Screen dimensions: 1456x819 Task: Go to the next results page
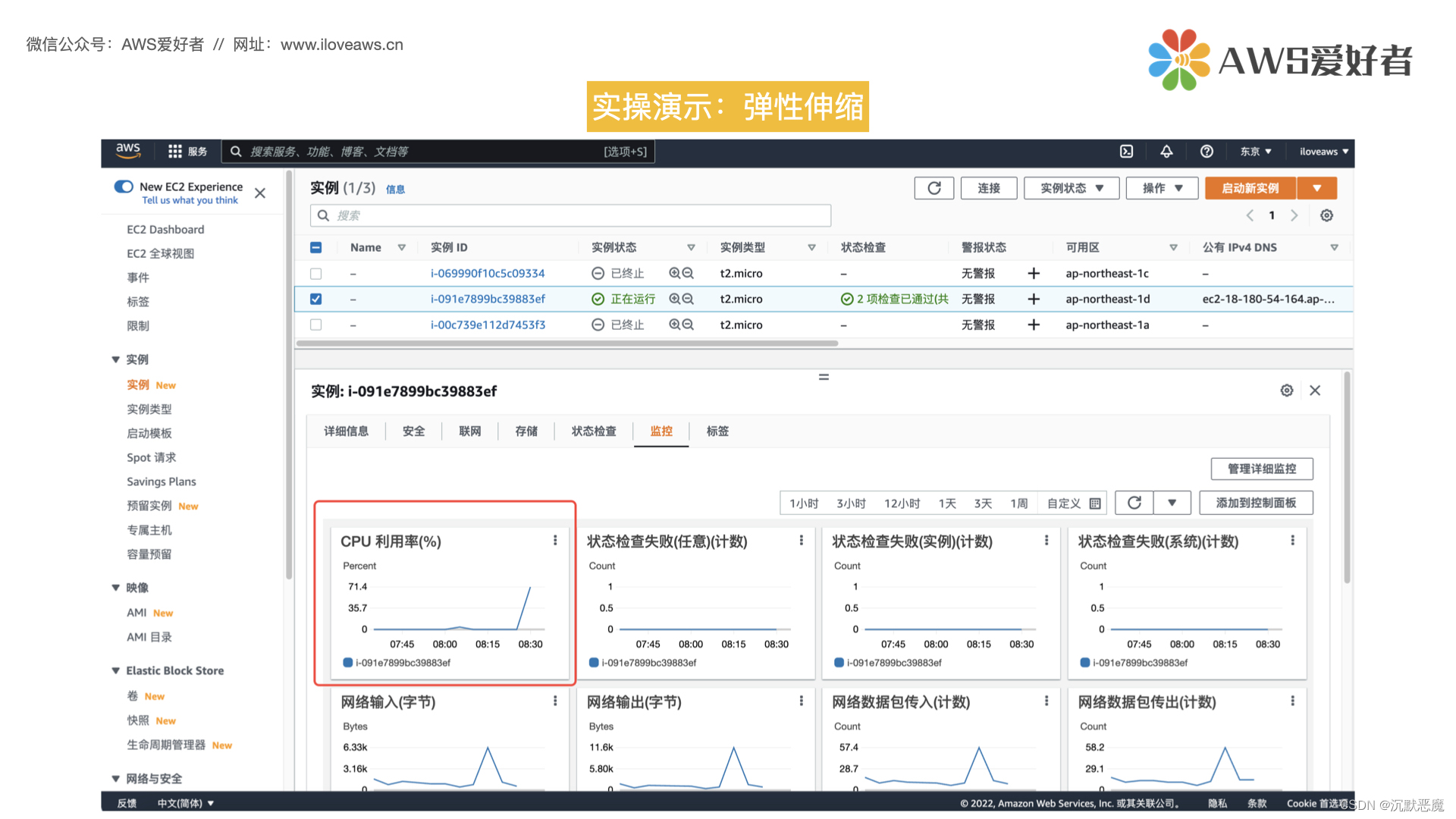click(x=1294, y=215)
